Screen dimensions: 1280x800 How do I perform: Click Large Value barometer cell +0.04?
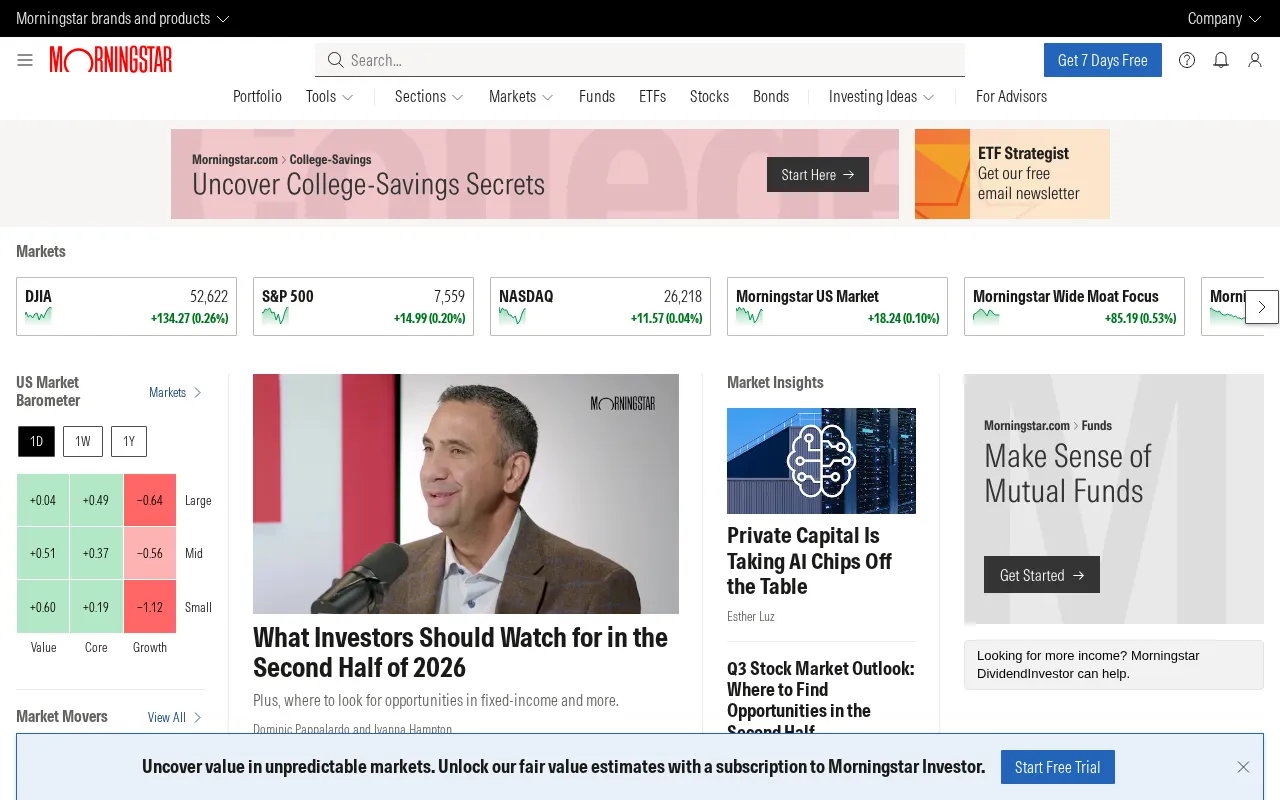coord(43,500)
